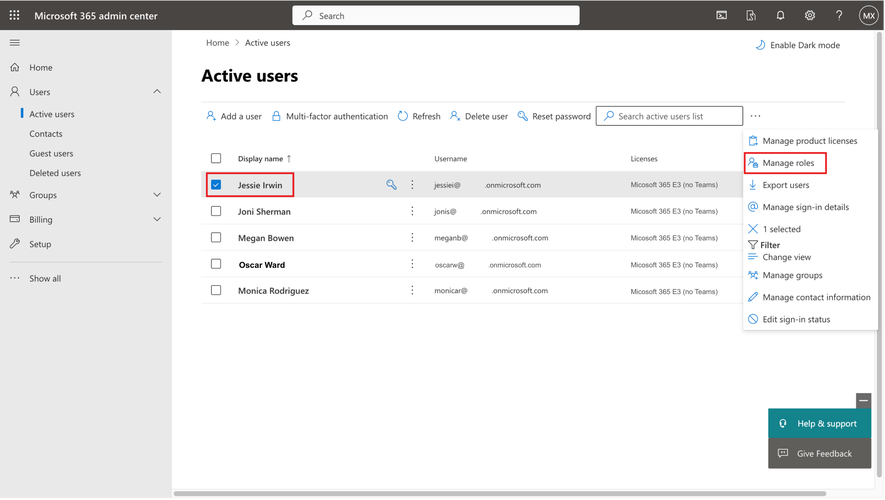This screenshot has width=885, height=500.
Task: Click the Username column header
Action: click(450, 159)
